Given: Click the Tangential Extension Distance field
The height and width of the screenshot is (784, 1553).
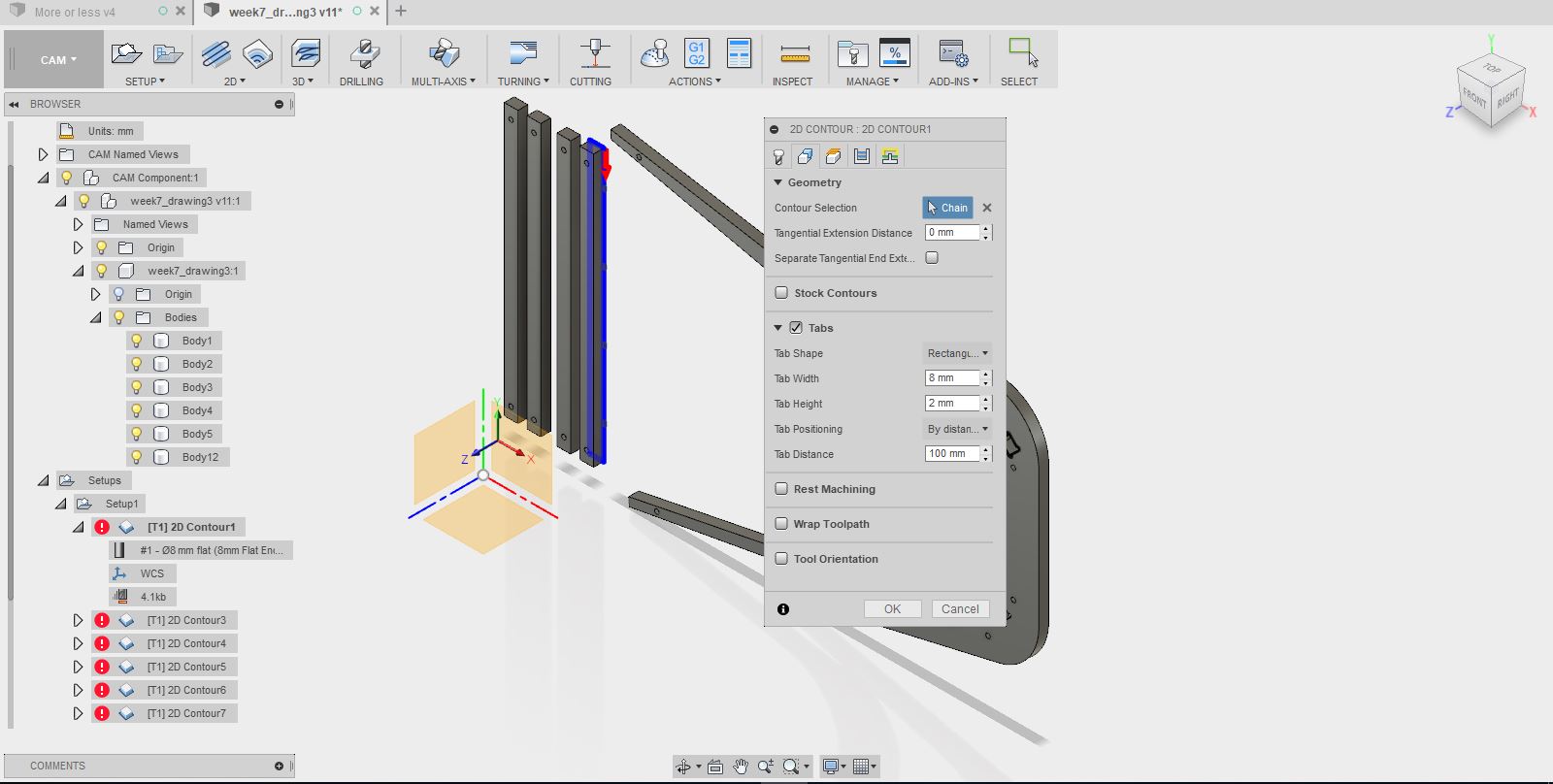Looking at the screenshot, I should [x=952, y=233].
